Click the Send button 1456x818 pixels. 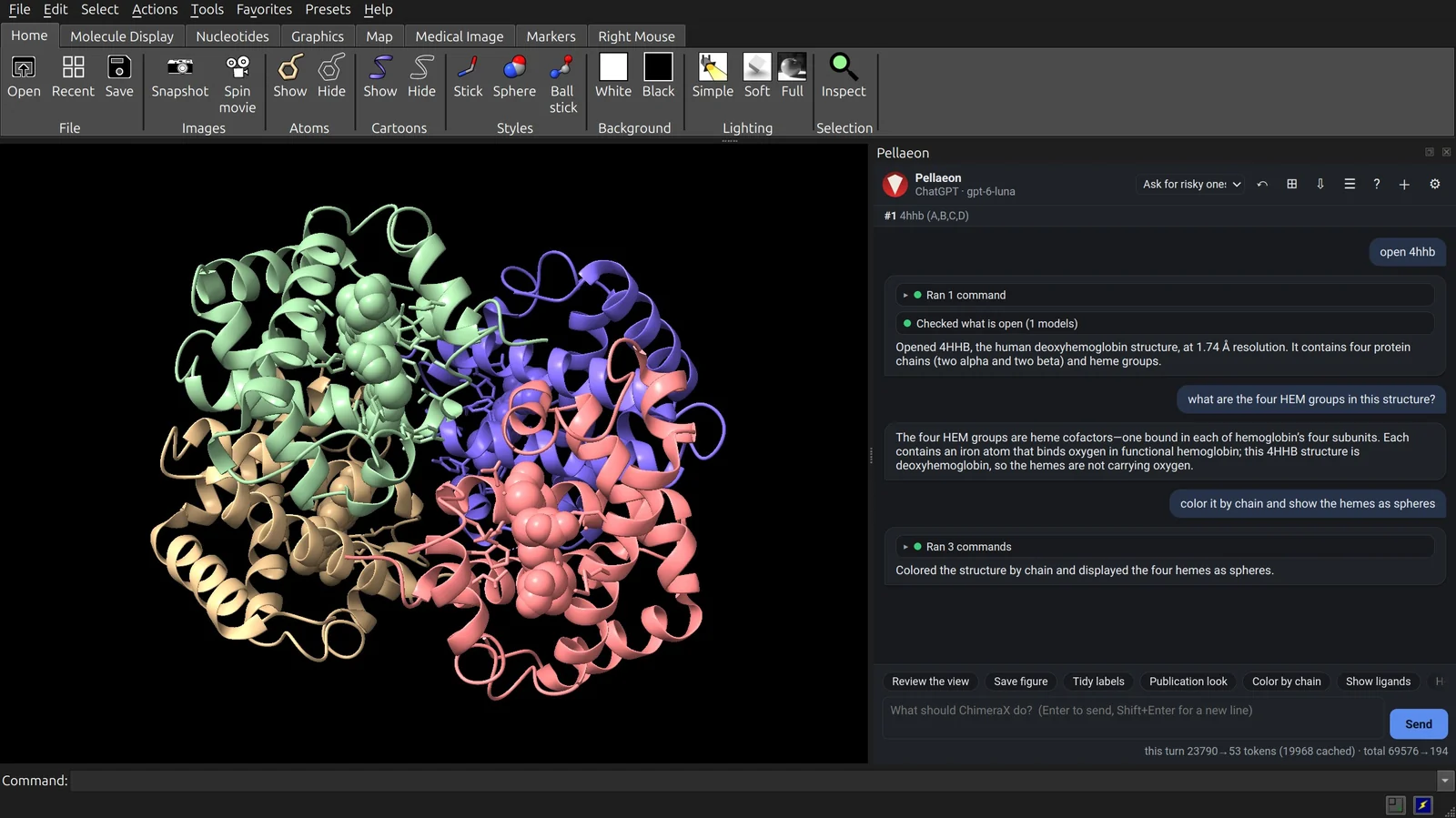(x=1419, y=724)
